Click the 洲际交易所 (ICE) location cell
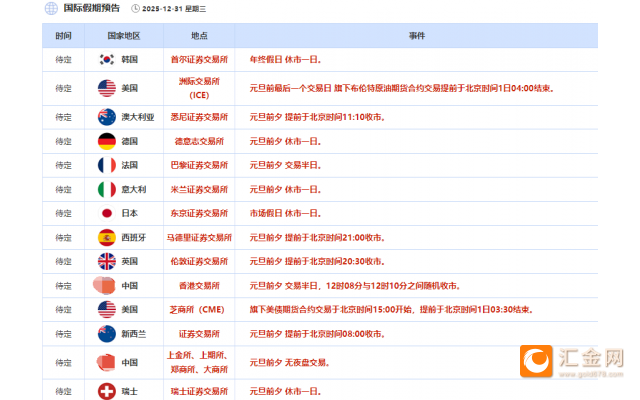640x400 pixels. tap(199, 88)
